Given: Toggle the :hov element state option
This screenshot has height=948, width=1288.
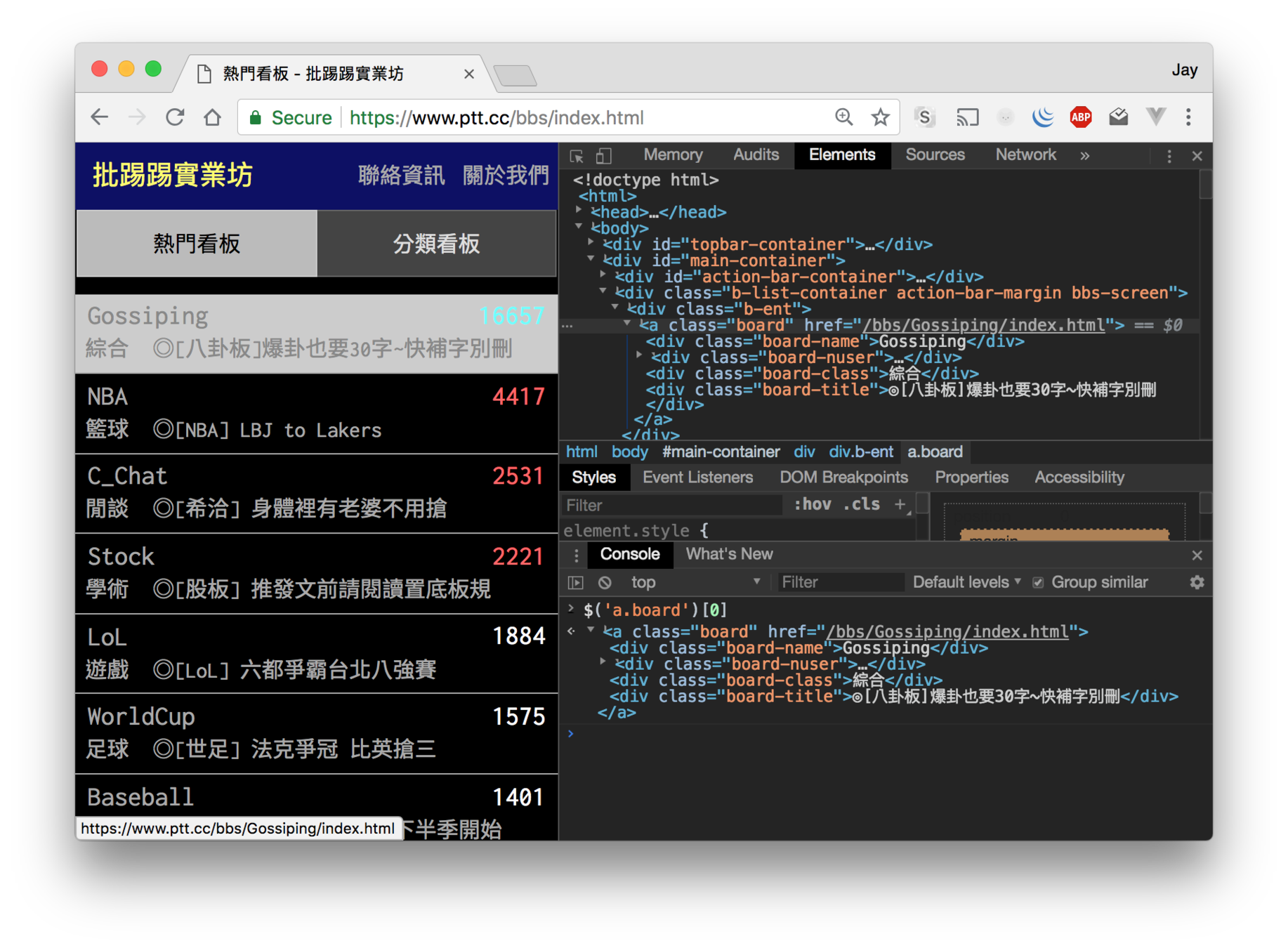Looking at the screenshot, I should 813,504.
